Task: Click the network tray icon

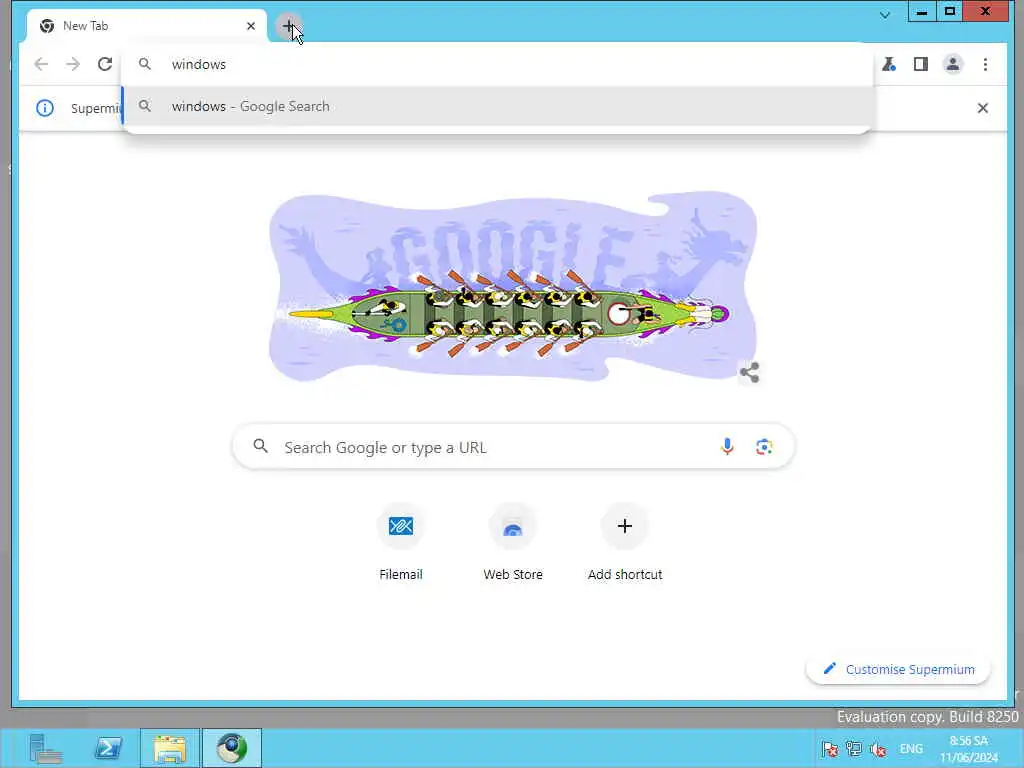Action: coord(854,749)
